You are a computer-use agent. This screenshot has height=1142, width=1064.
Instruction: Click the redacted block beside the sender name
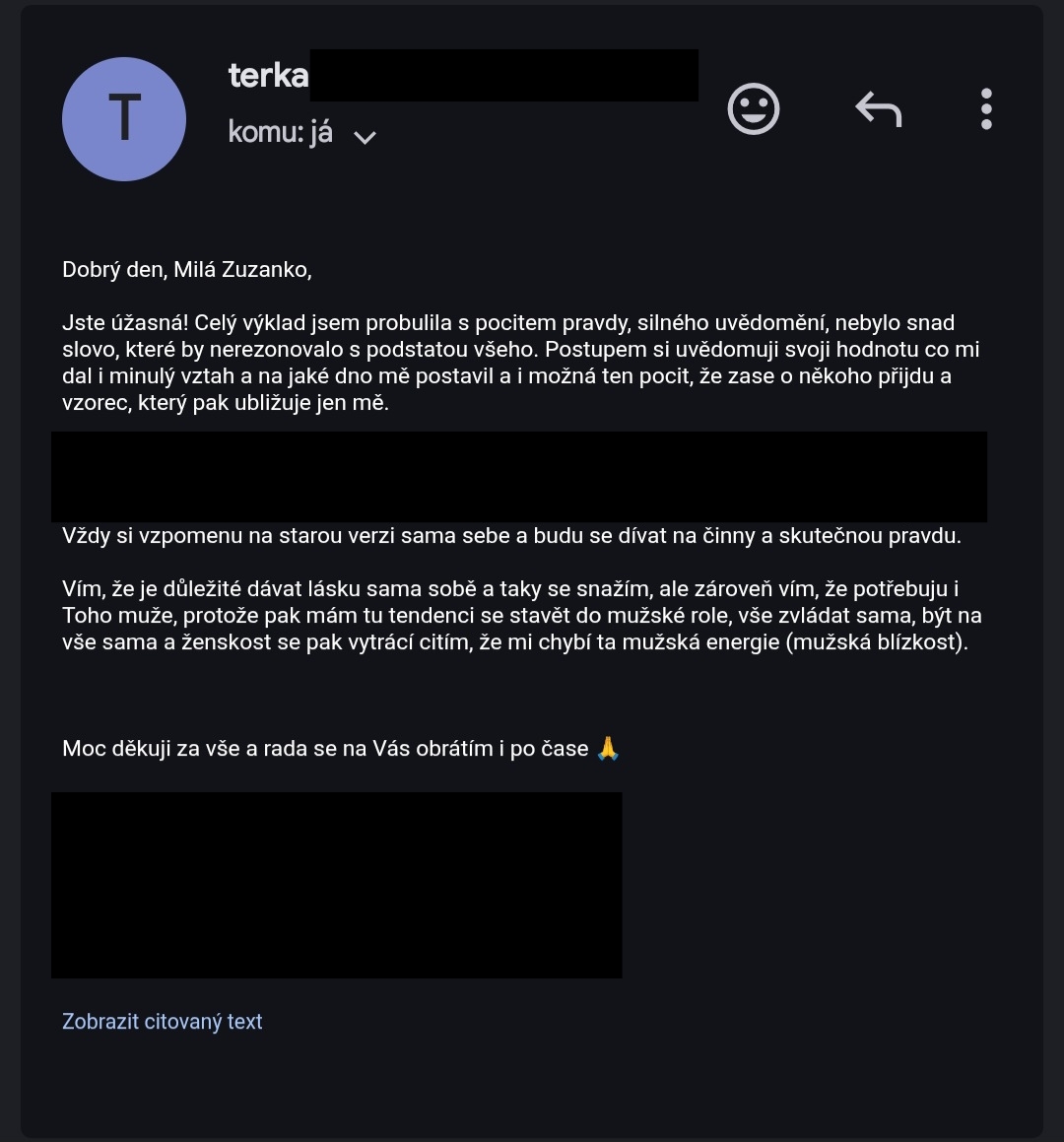pyautogui.click(x=502, y=74)
